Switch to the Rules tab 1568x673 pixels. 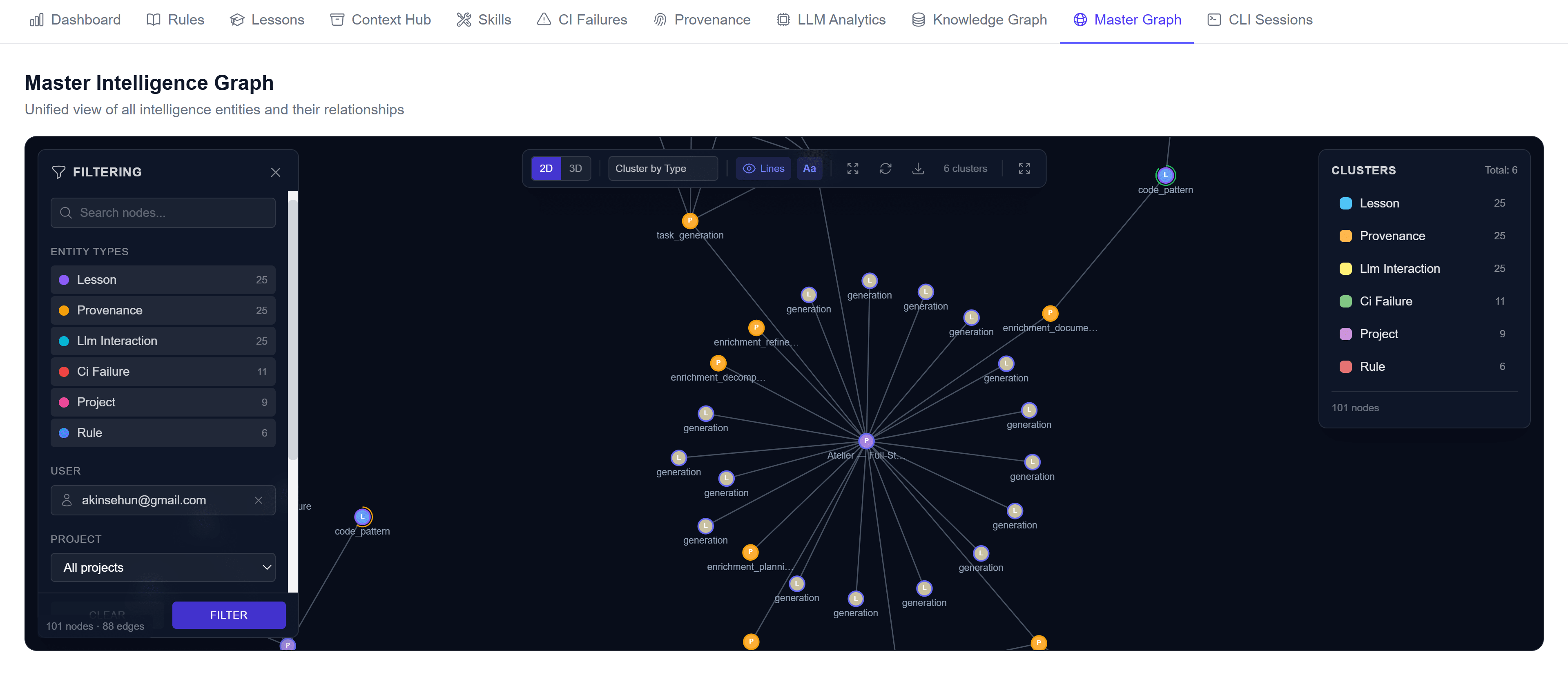pyautogui.click(x=175, y=20)
